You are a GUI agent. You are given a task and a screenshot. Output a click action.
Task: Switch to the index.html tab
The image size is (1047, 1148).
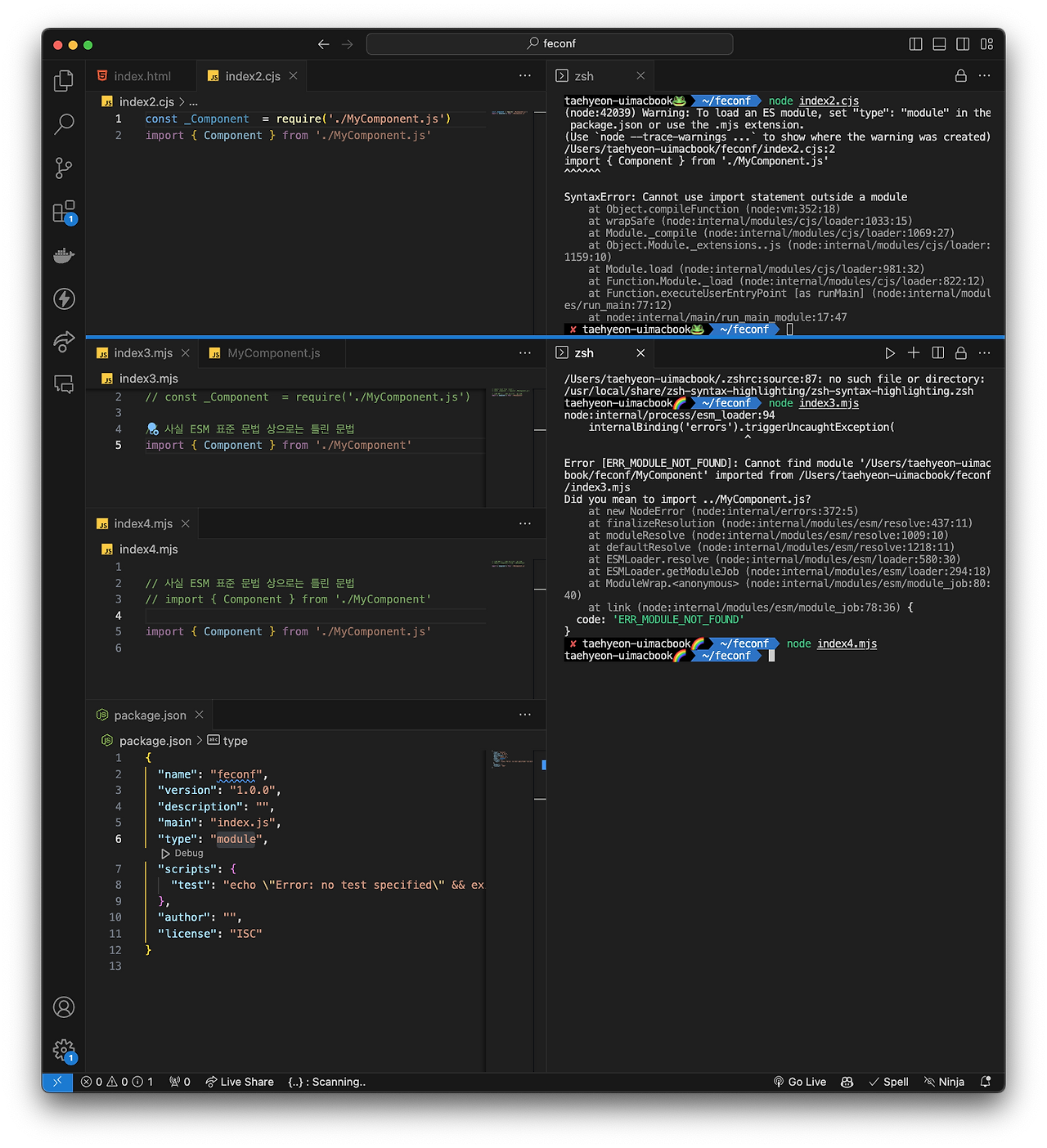tap(142, 76)
